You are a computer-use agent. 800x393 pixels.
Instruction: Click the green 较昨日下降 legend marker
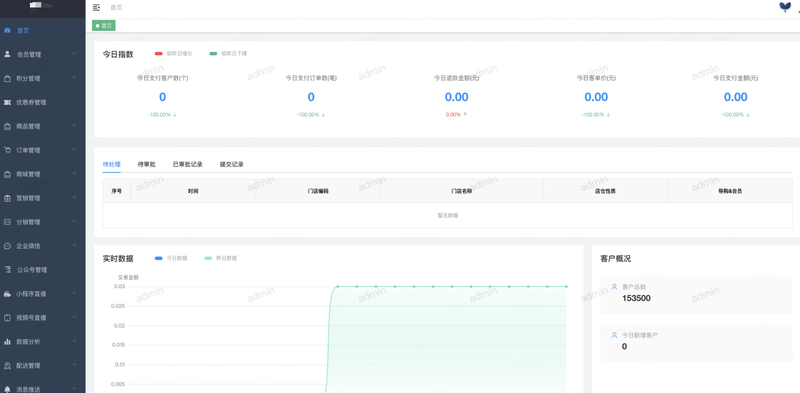pos(213,54)
